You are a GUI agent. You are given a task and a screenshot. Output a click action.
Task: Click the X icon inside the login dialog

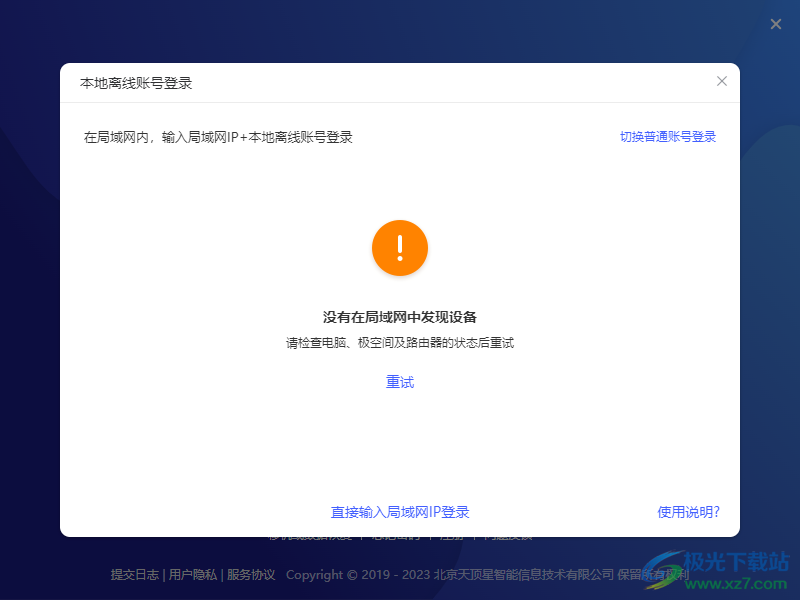pos(722,81)
